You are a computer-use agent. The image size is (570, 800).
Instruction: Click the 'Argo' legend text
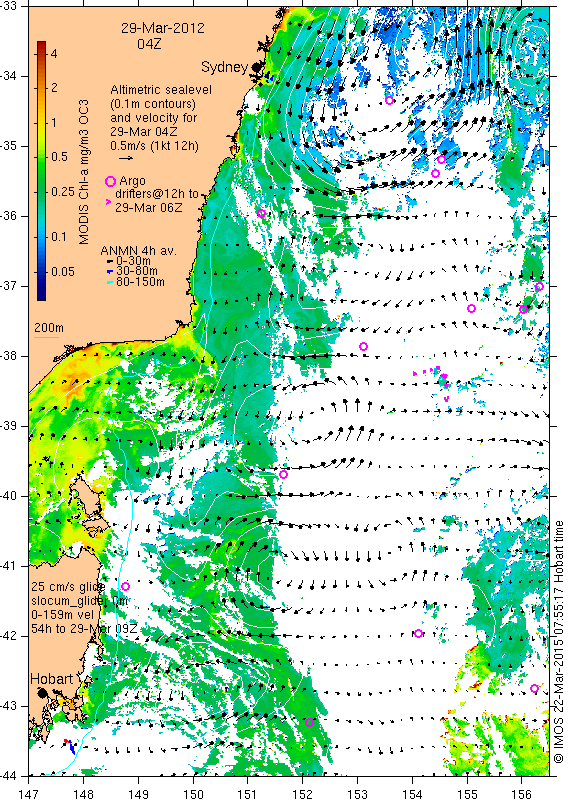132,181
